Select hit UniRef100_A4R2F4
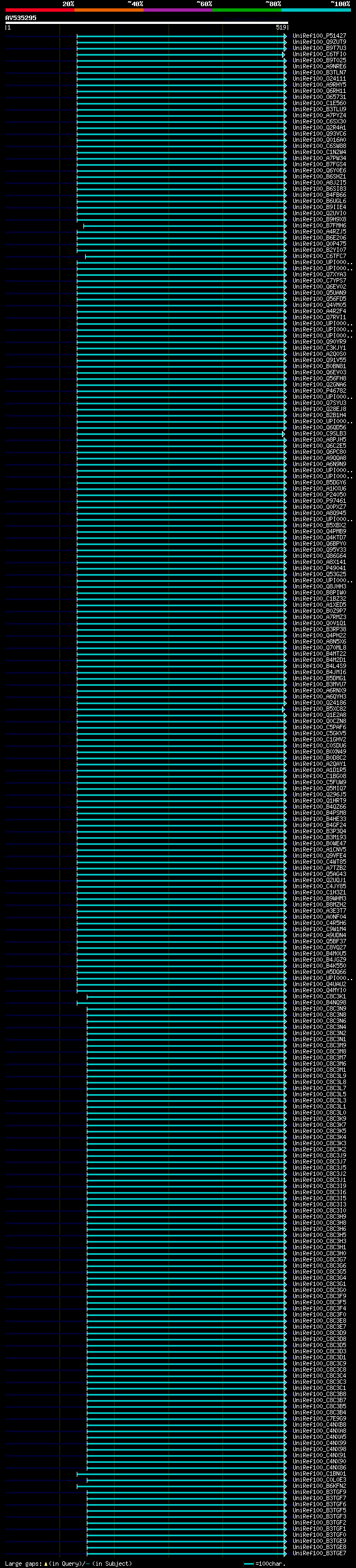This screenshot has height=1568, width=356. click(319, 311)
